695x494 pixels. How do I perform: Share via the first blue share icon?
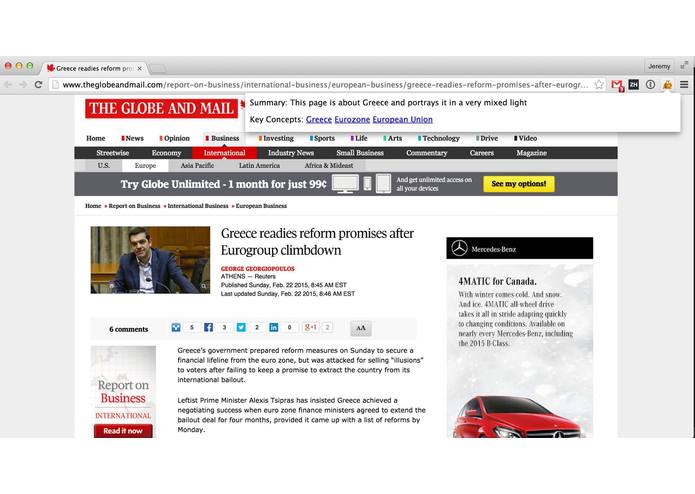[x=176, y=327]
